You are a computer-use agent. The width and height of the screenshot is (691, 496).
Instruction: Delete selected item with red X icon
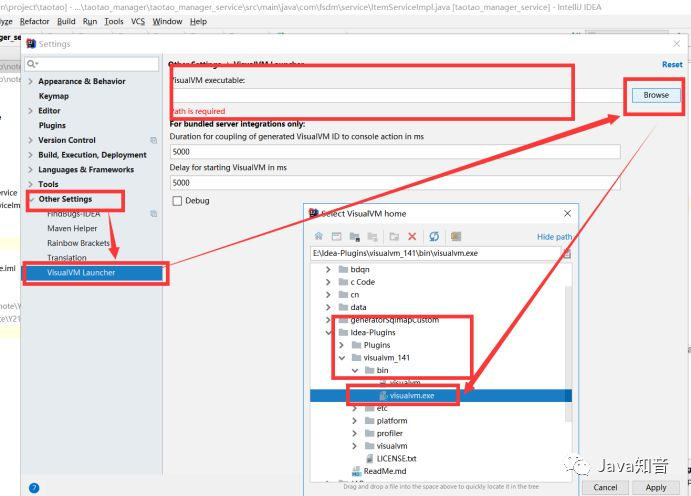(412, 237)
